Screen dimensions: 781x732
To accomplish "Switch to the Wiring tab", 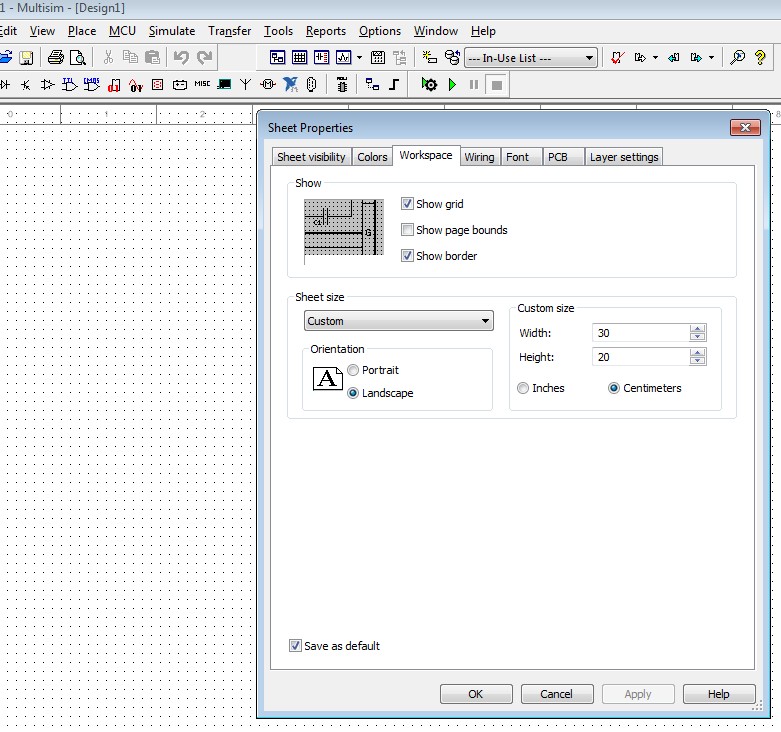I will click(x=479, y=157).
